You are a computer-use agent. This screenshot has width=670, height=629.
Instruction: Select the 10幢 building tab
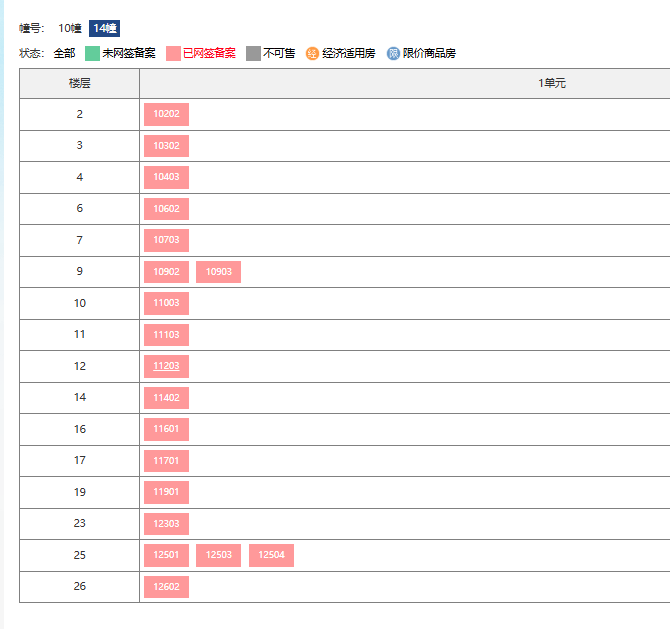pos(70,28)
